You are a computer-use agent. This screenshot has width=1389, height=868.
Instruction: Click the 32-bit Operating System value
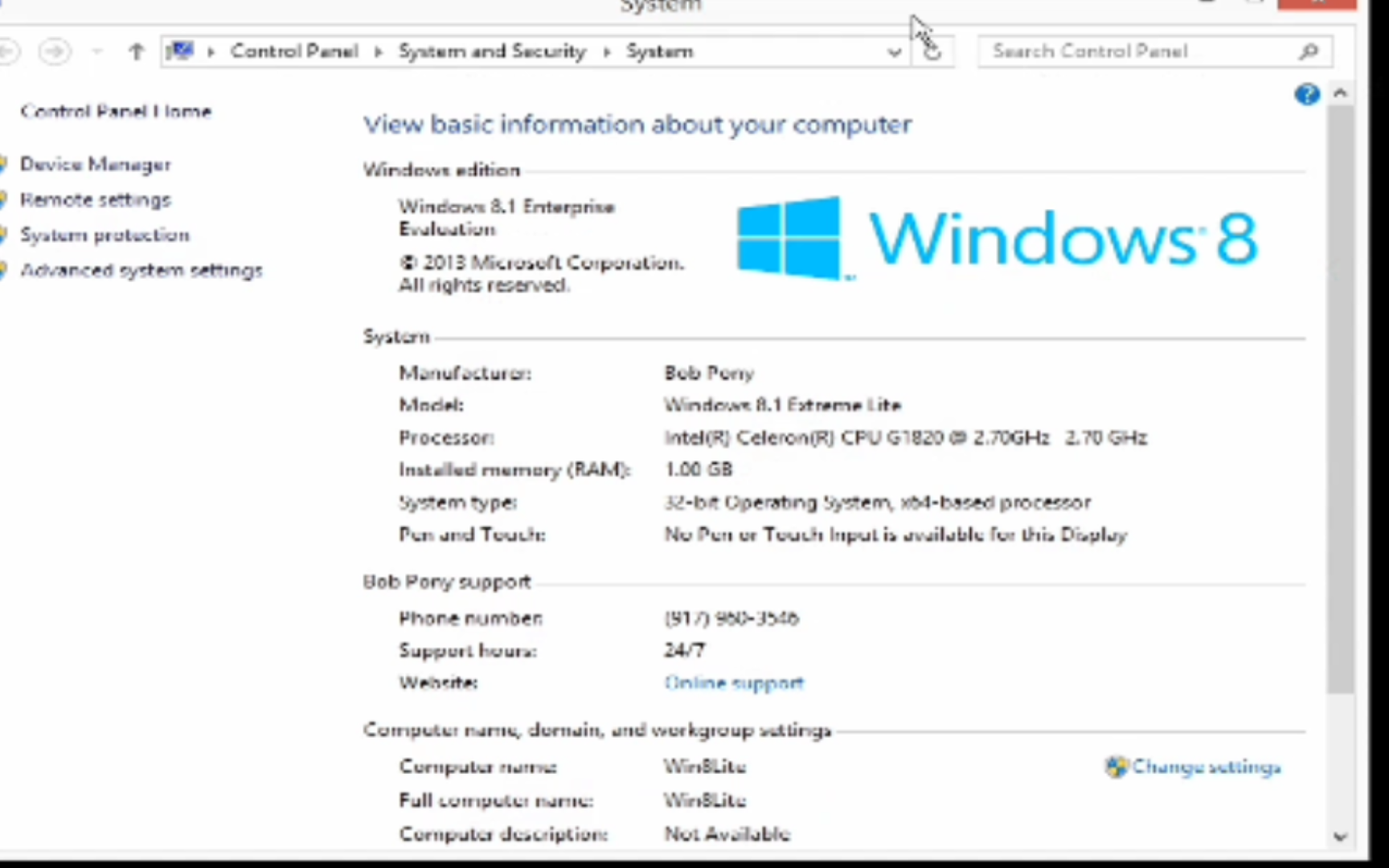tap(877, 502)
